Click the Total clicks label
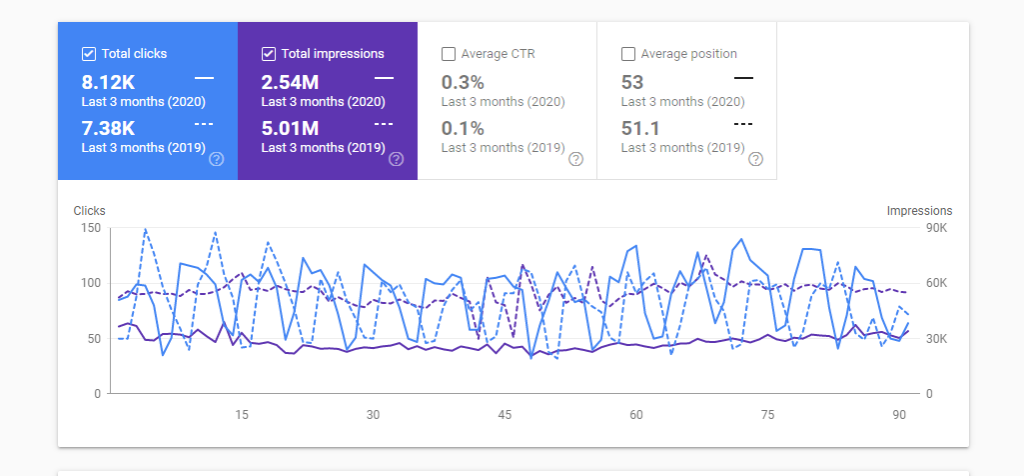The image size is (1024, 476). 134,54
